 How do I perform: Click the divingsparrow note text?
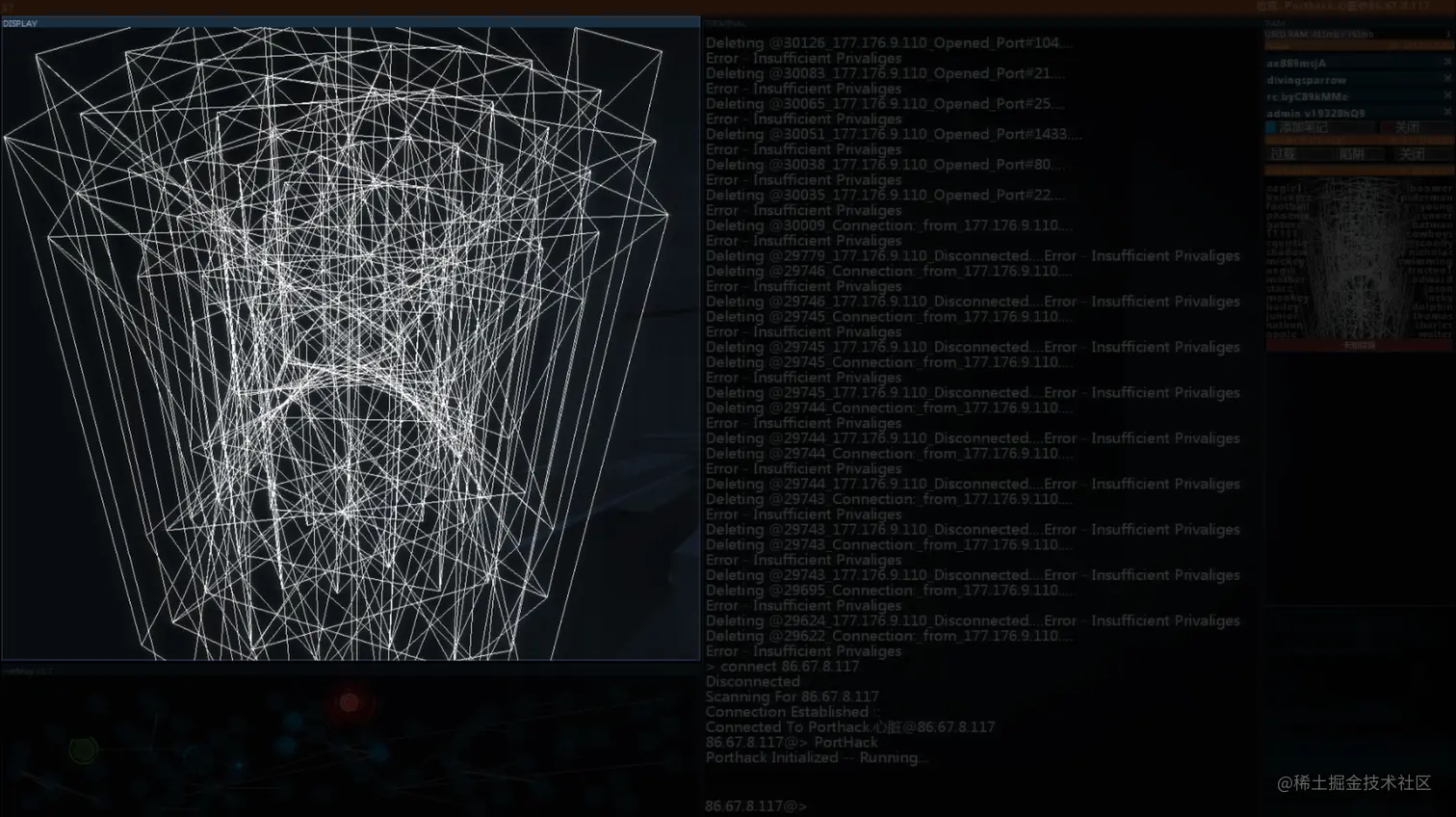1307,80
